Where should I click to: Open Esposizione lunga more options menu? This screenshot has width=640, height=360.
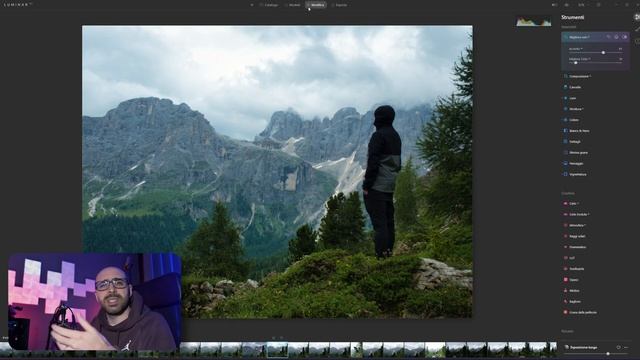(626, 347)
